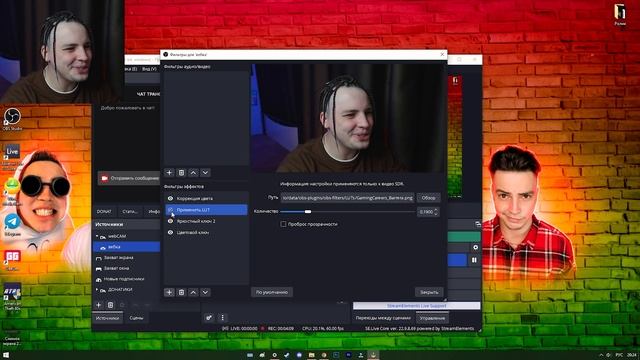Viewport: 640px width, 360px height.
Task: Switch to Источники tab at bottom
Action: pyautogui.click(x=107, y=318)
